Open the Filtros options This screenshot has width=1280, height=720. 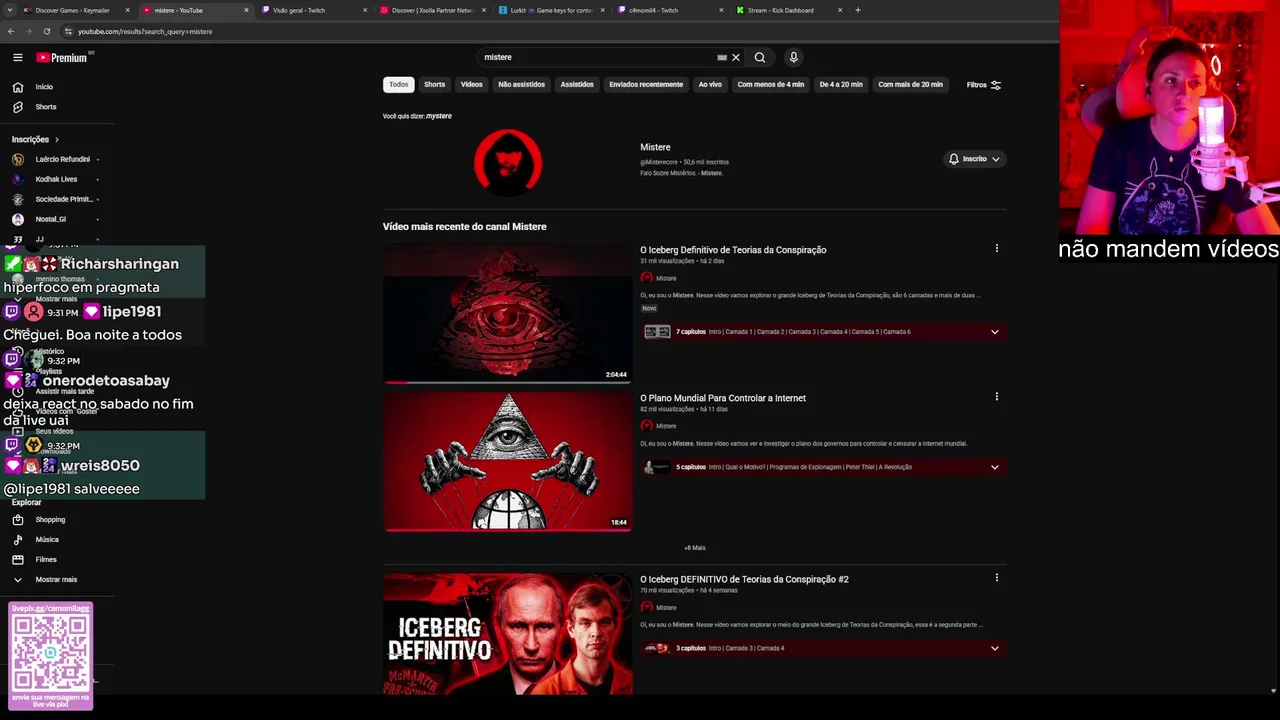pos(984,85)
